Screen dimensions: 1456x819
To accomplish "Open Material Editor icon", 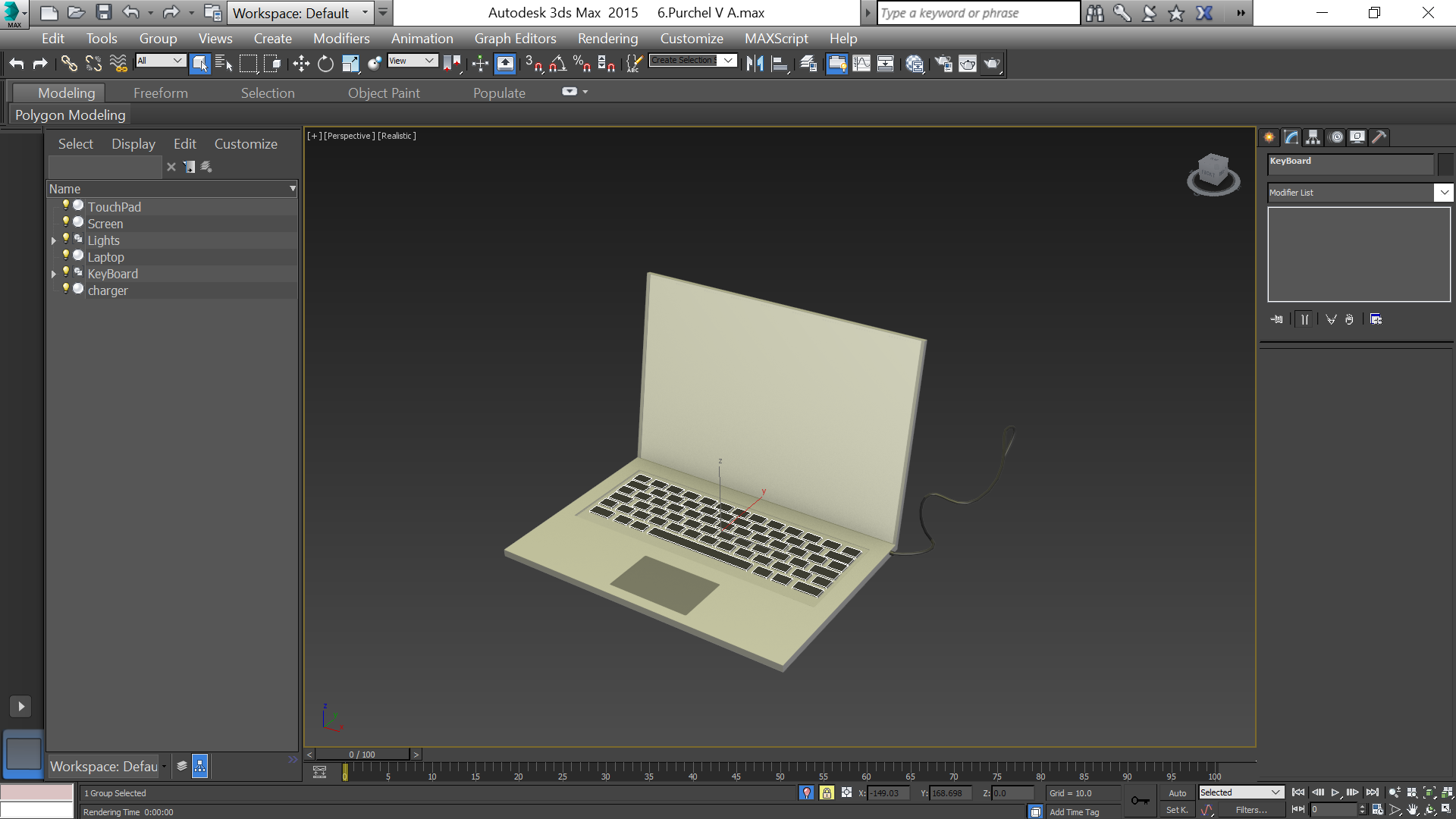I will [915, 64].
